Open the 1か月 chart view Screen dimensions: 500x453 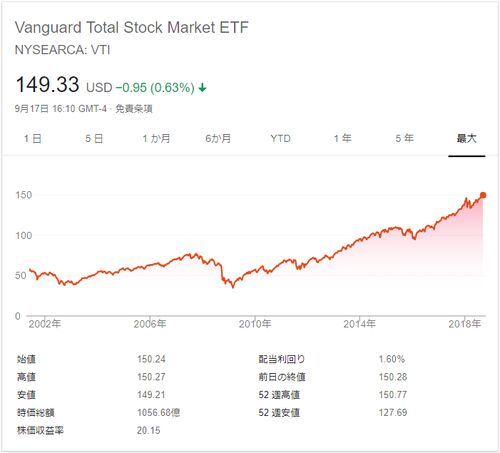156,138
